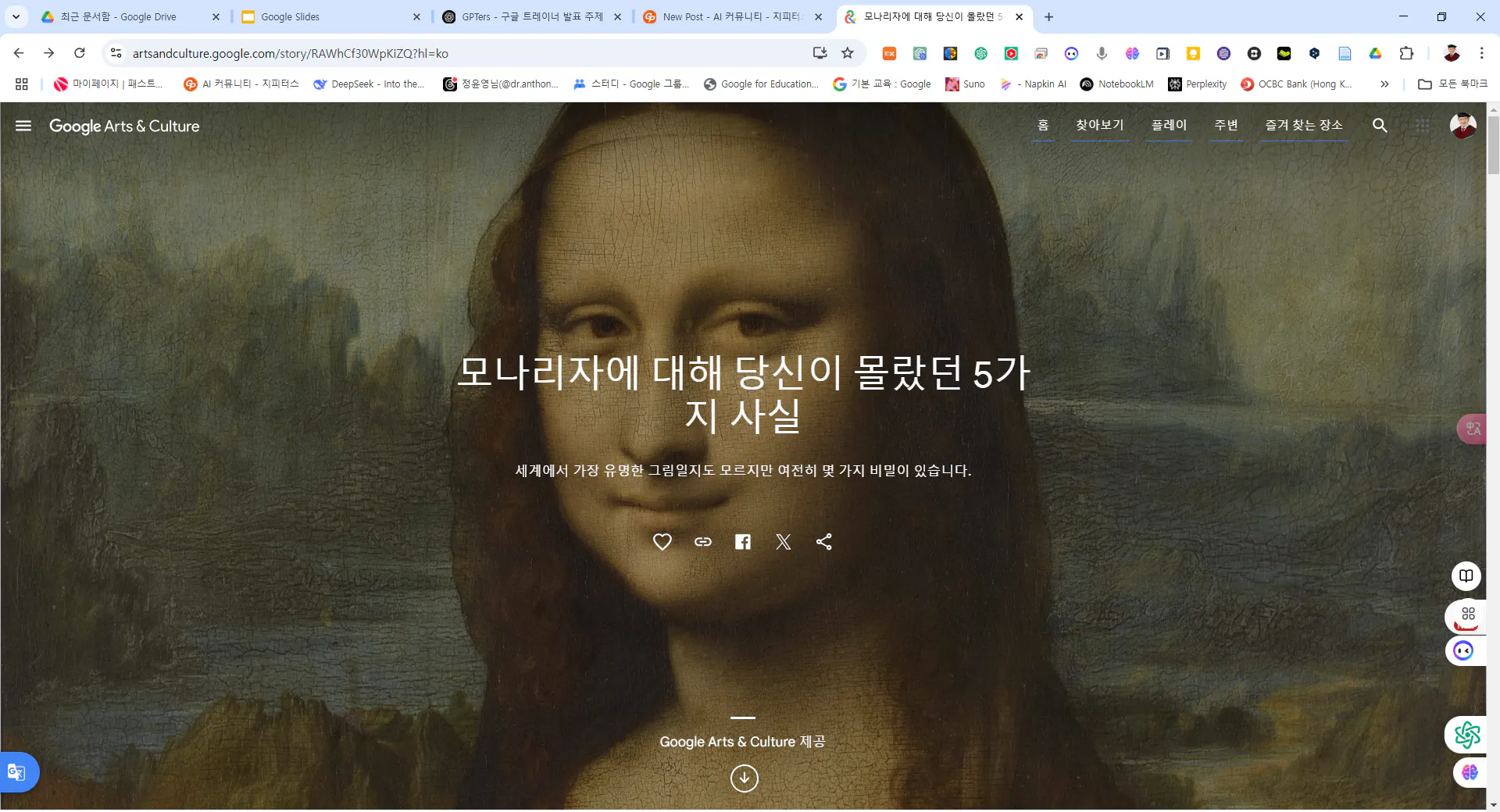
Task: Click the Chrome profile avatar in toolbar
Action: pos(1452,53)
